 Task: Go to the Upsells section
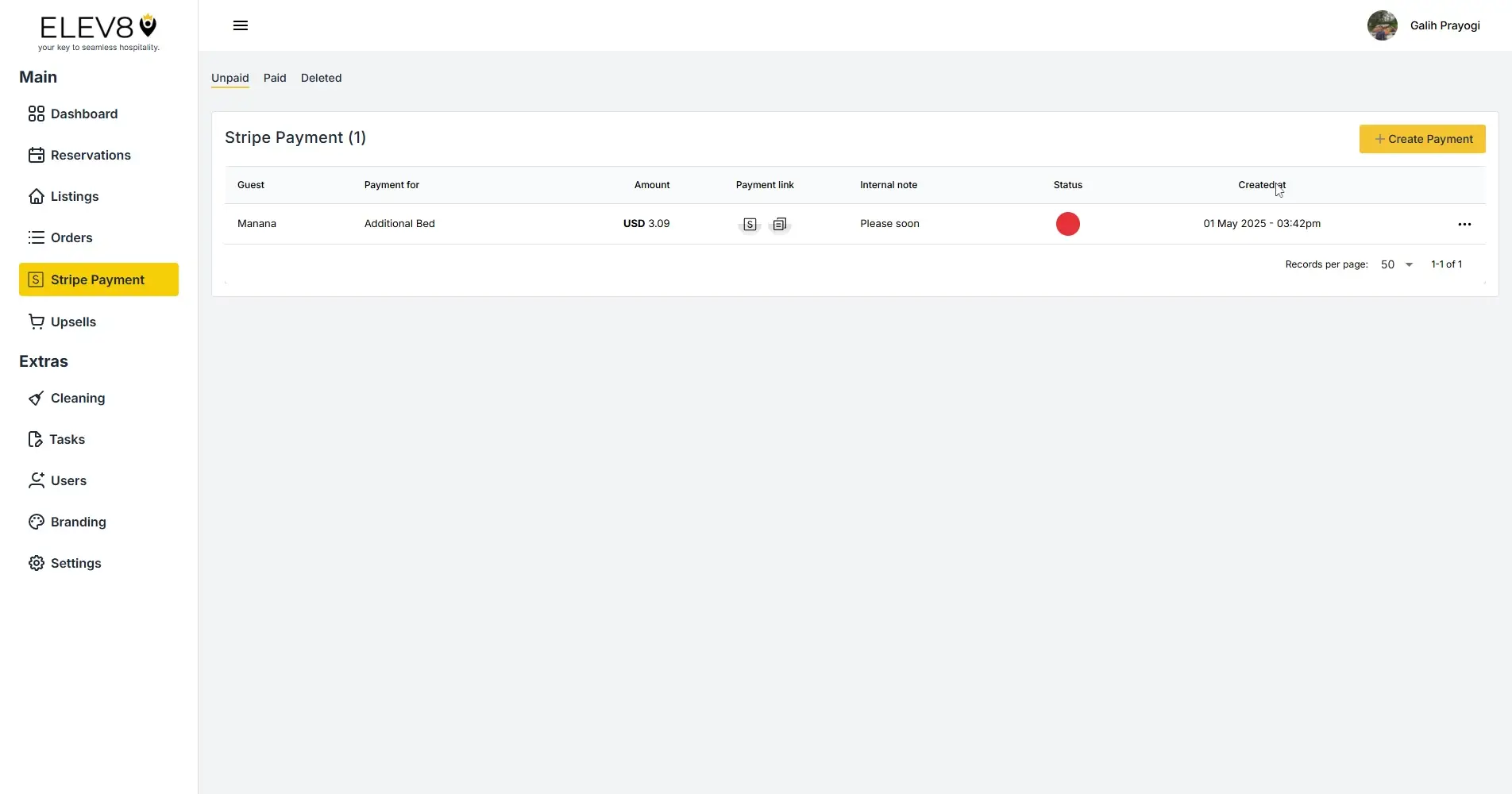pyautogui.click(x=72, y=322)
